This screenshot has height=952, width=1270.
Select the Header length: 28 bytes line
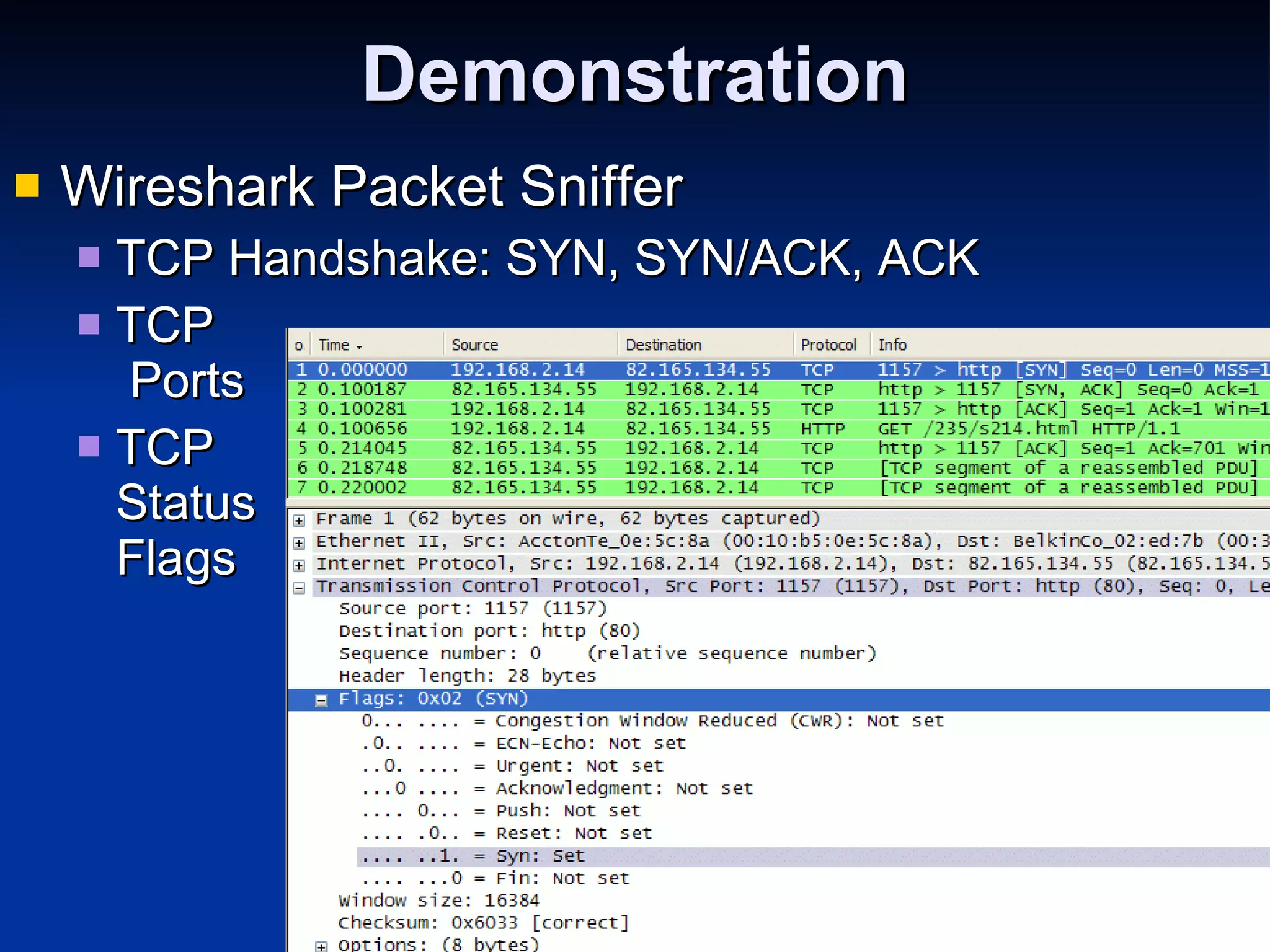coord(468,676)
